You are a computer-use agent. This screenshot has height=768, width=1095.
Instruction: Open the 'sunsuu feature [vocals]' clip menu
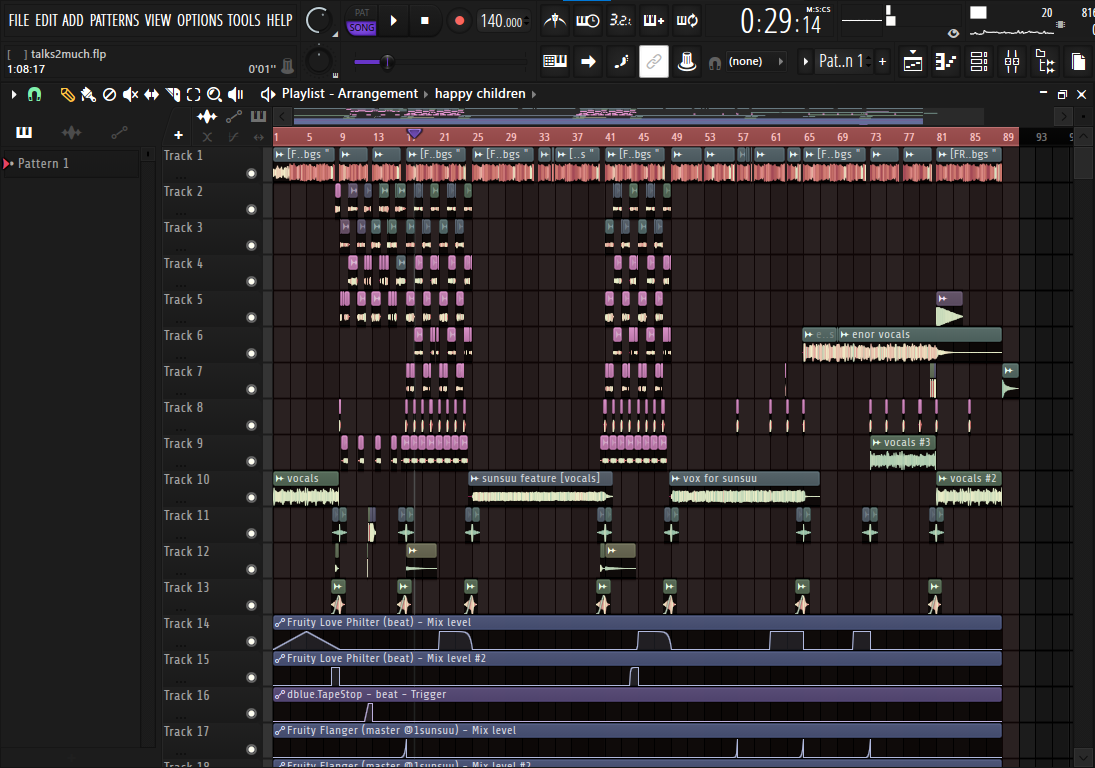click(x=475, y=478)
